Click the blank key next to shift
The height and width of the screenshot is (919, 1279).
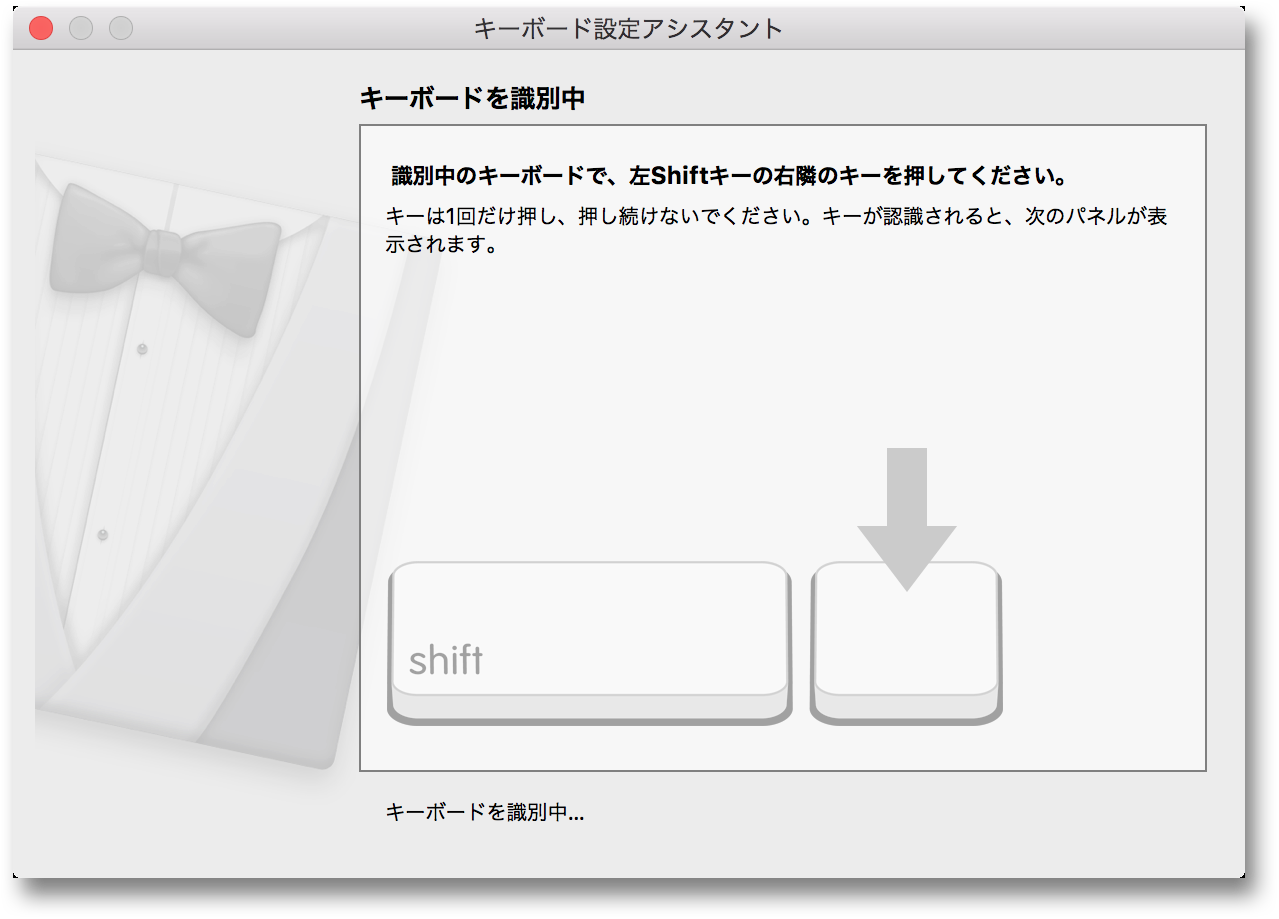(x=907, y=643)
